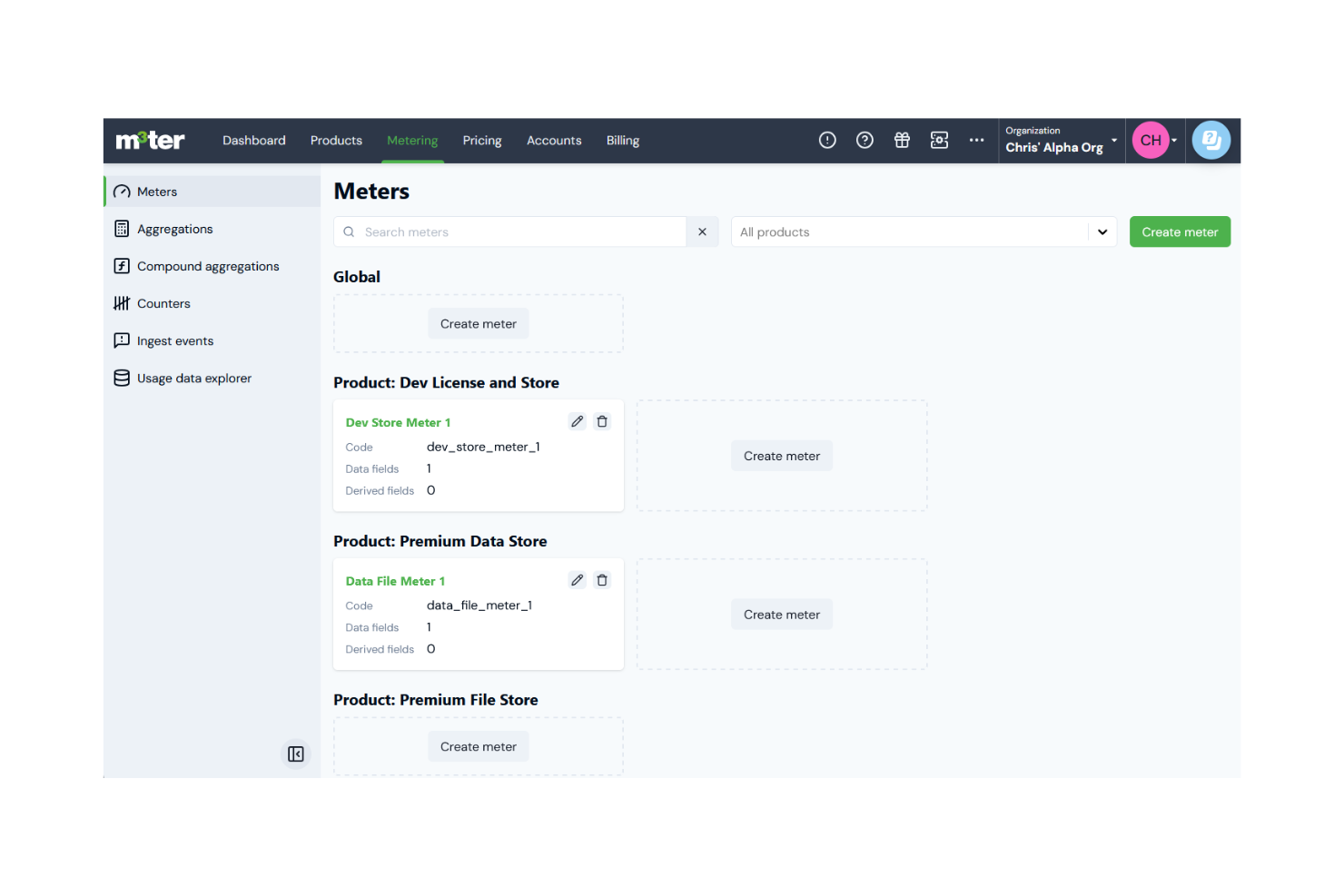Go to the Dashboard tab

point(254,140)
